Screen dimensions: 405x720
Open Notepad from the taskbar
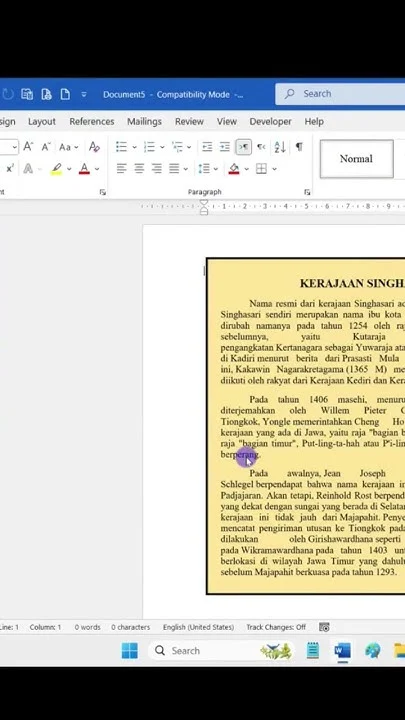313,651
